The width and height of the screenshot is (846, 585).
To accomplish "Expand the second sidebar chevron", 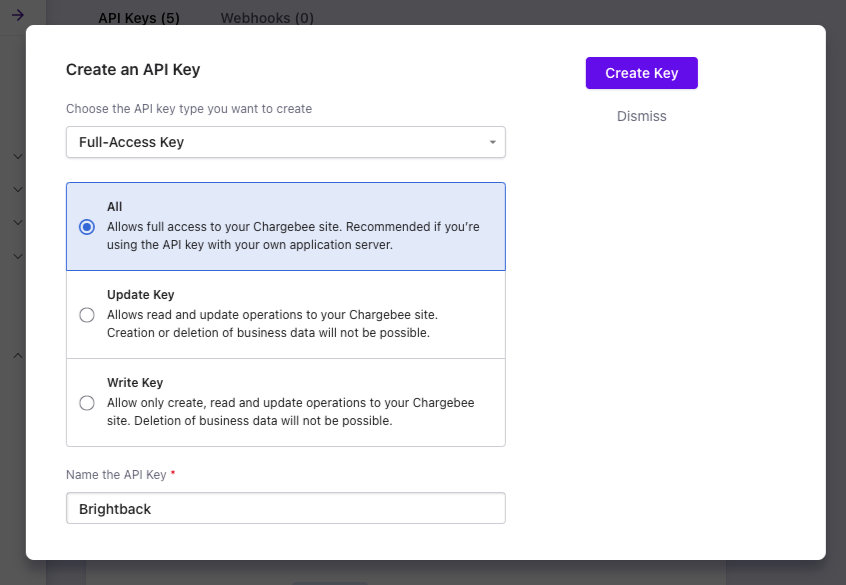I will tap(17, 189).
